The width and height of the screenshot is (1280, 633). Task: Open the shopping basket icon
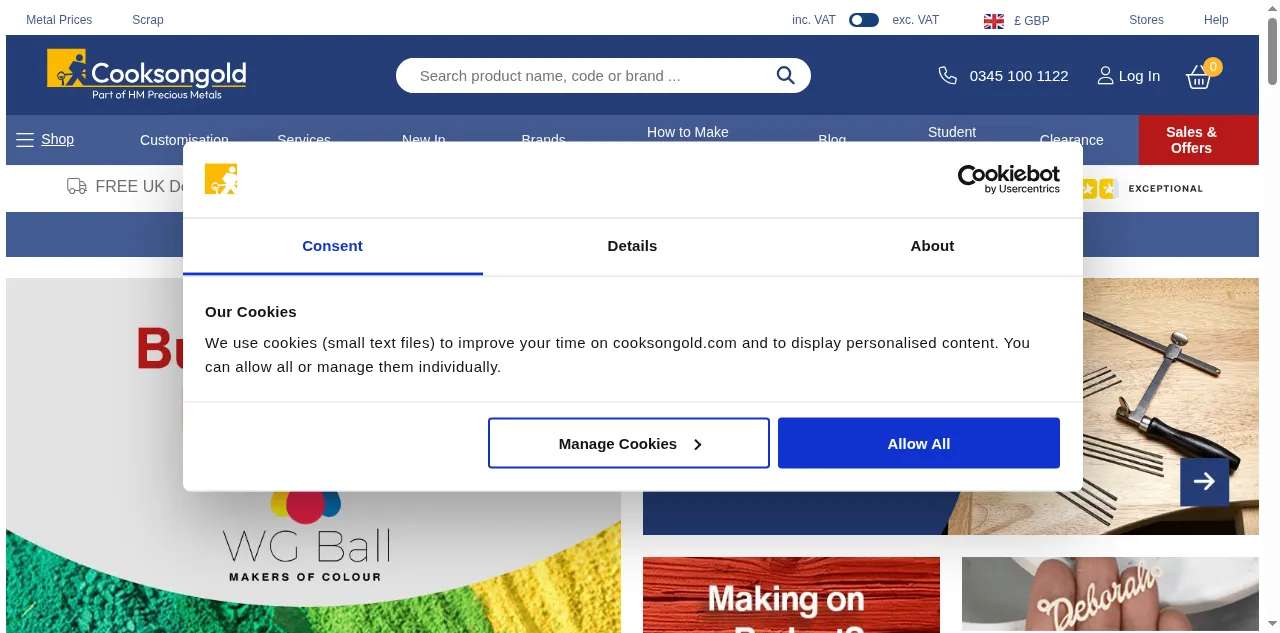(1199, 77)
